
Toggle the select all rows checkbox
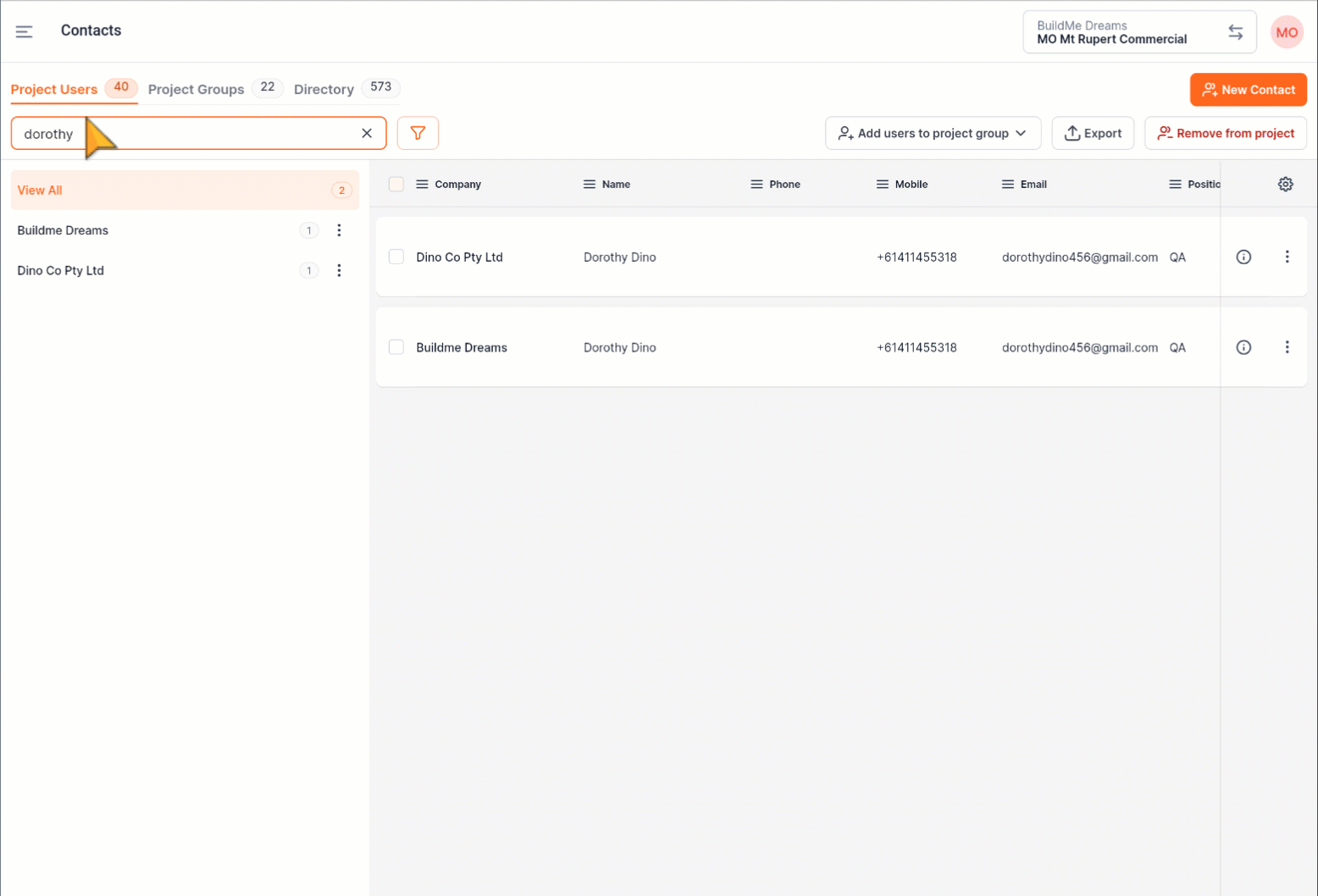click(396, 184)
